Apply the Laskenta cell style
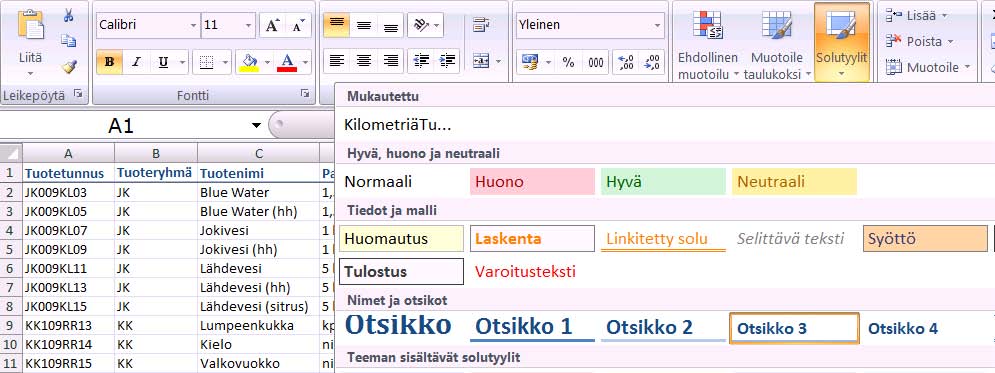This screenshot has width=995, height=373. (x=532, y=239)
